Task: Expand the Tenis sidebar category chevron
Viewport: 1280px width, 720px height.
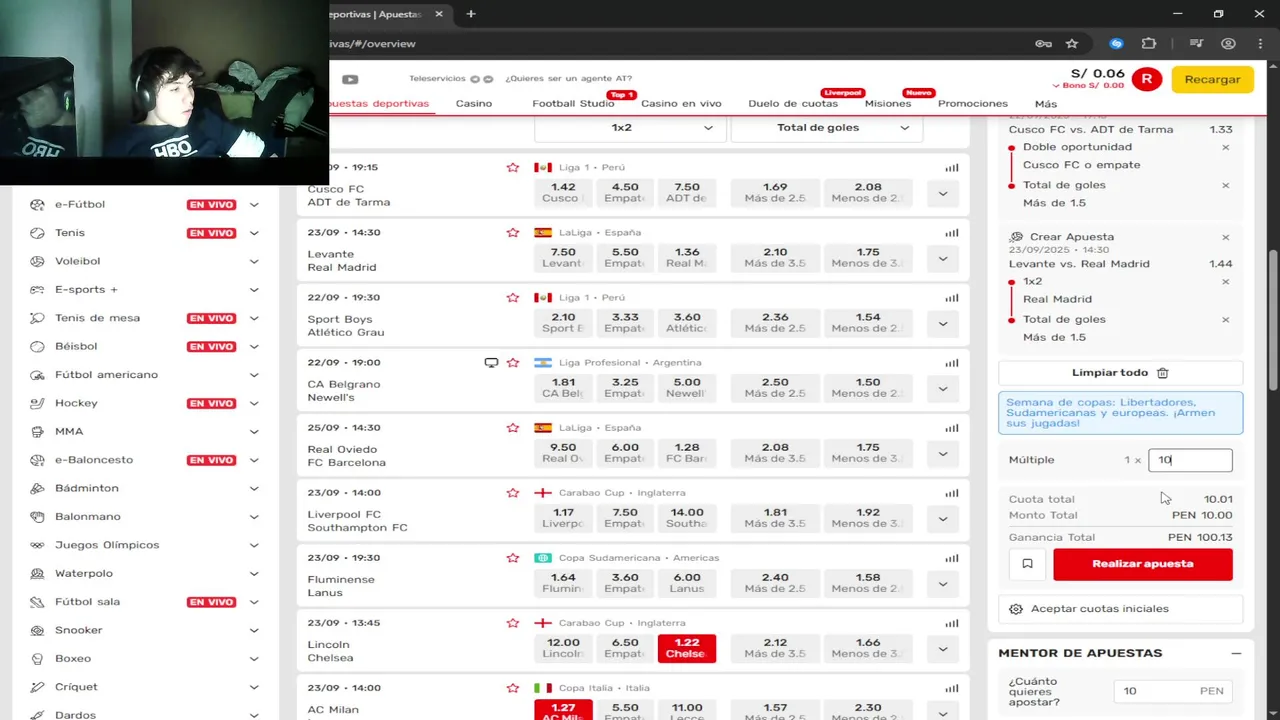Action: (x=254, y=233)
